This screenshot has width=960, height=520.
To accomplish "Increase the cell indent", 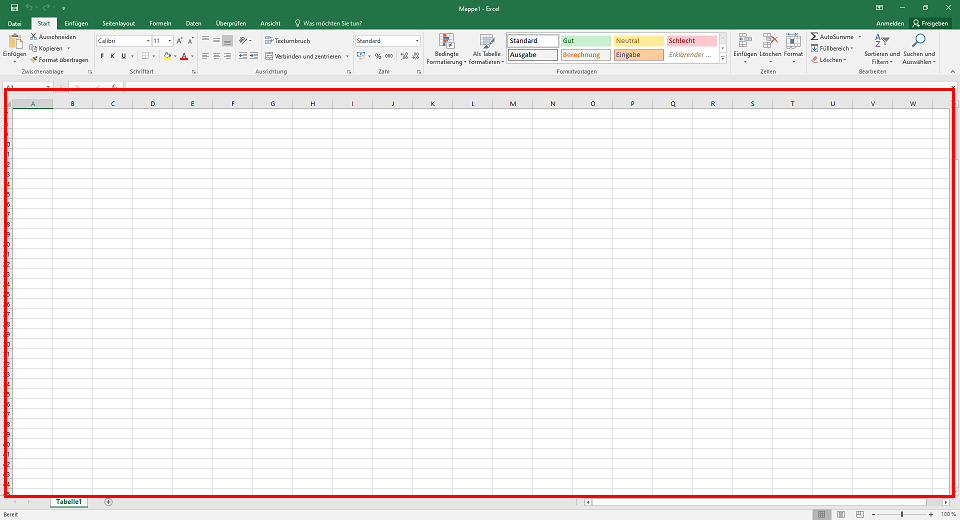I will [254, 56].
